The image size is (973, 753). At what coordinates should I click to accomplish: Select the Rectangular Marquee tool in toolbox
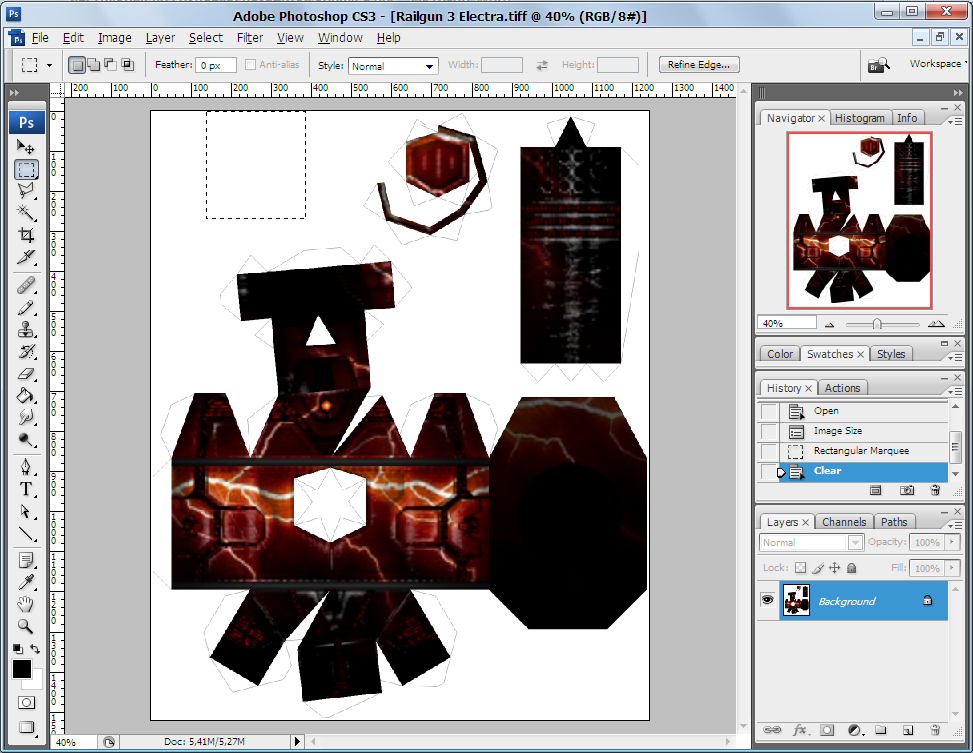(x=26, y=169)
